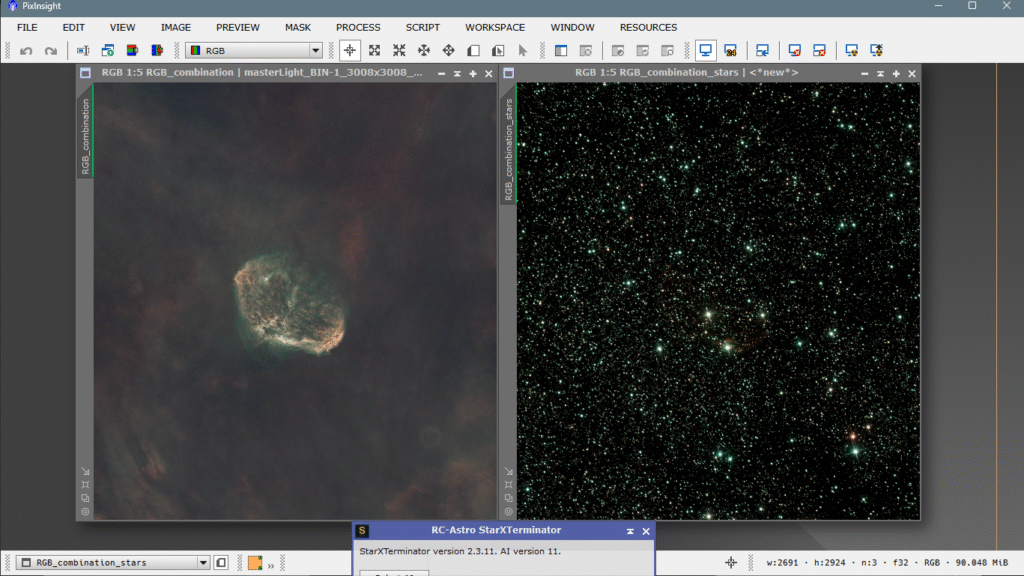Open the EDIT menu
Screen dimensions: 1024x576
[x=73, y=27]
